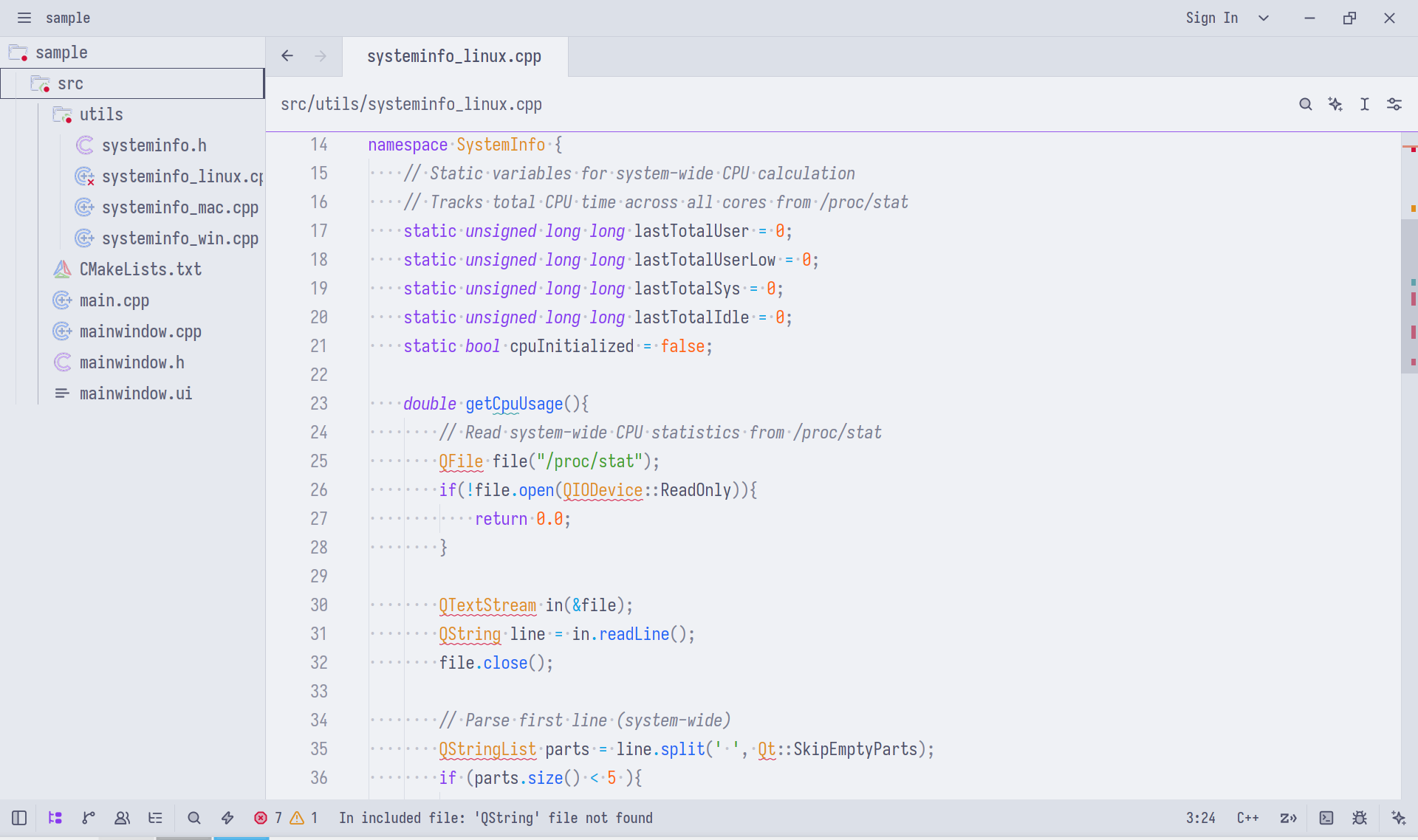Click the red error marker at scrollbar top

[1413, 149]
